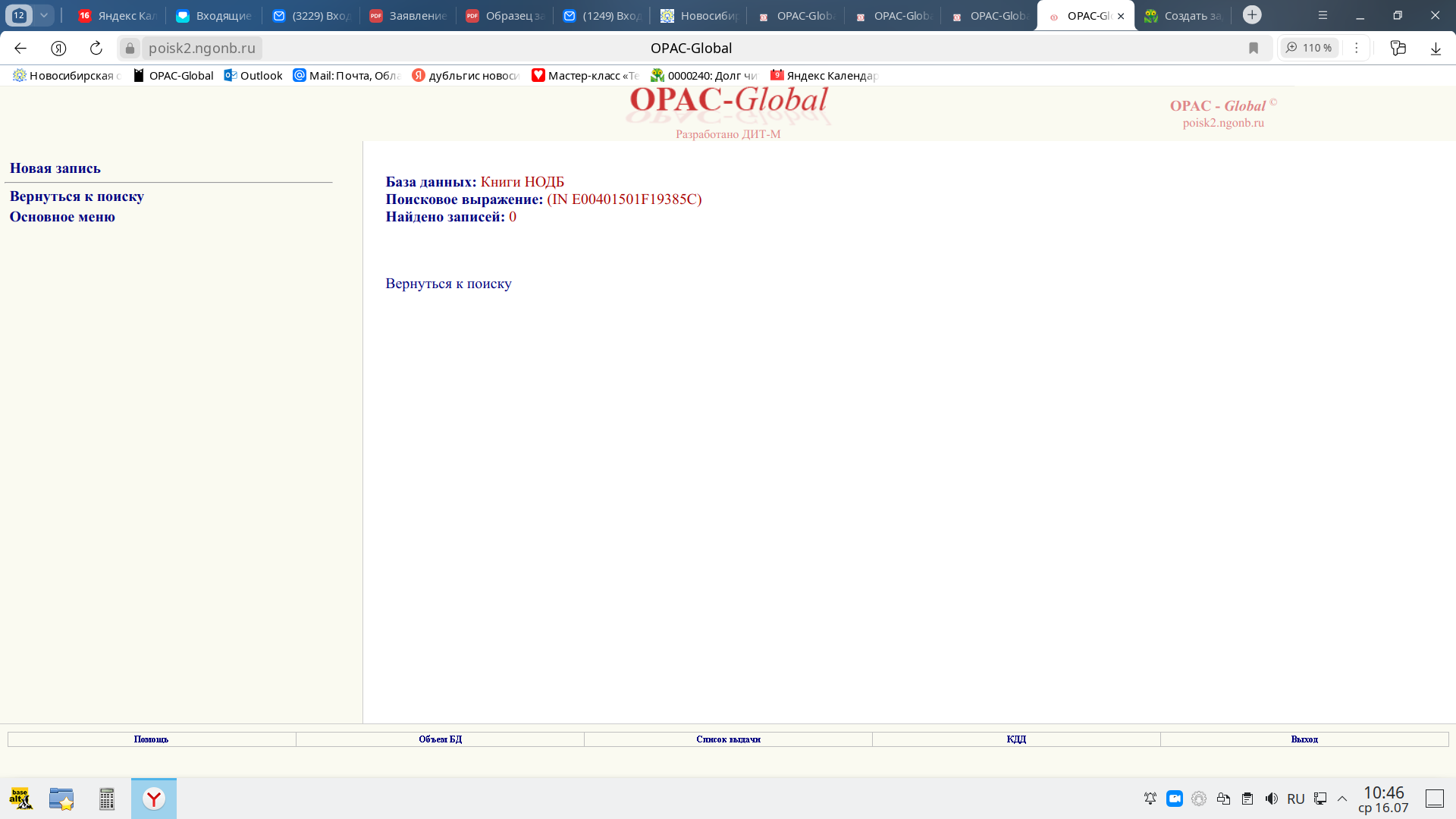Click Новая запись link in sidebar
The width and height of the screenshot is (1456, 819).
[x=55, y=168]
